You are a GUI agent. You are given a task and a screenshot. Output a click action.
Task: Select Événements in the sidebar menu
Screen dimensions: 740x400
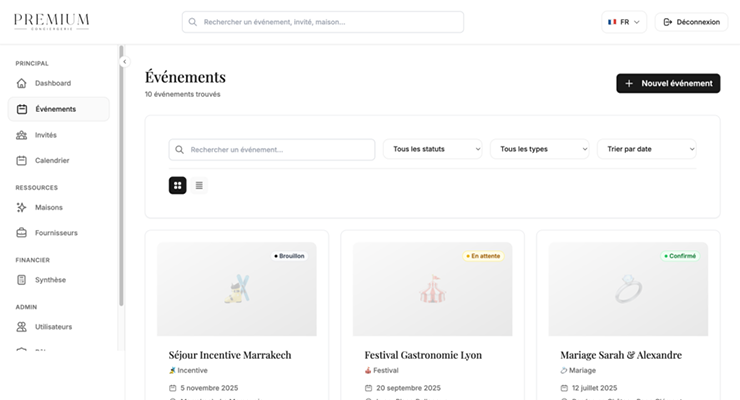[58, 109]
